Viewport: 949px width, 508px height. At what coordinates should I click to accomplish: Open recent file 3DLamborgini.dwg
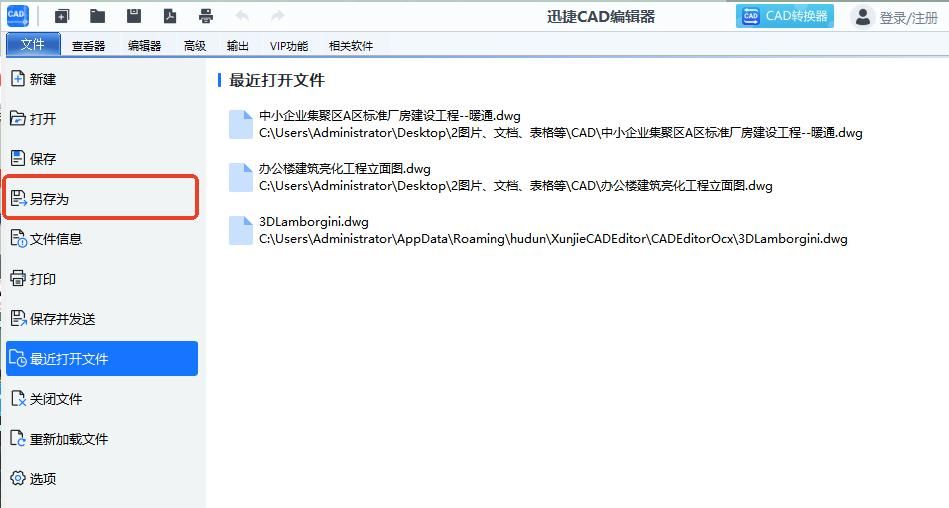314,222
